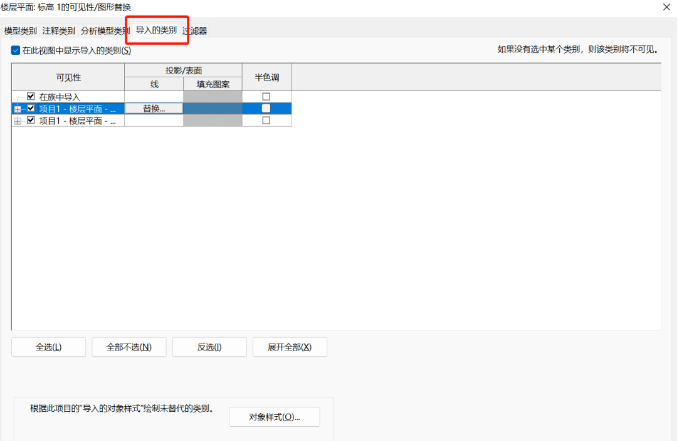Go to the 过滤器 tab
Screen dimensions: 678x441
[195, 31]
